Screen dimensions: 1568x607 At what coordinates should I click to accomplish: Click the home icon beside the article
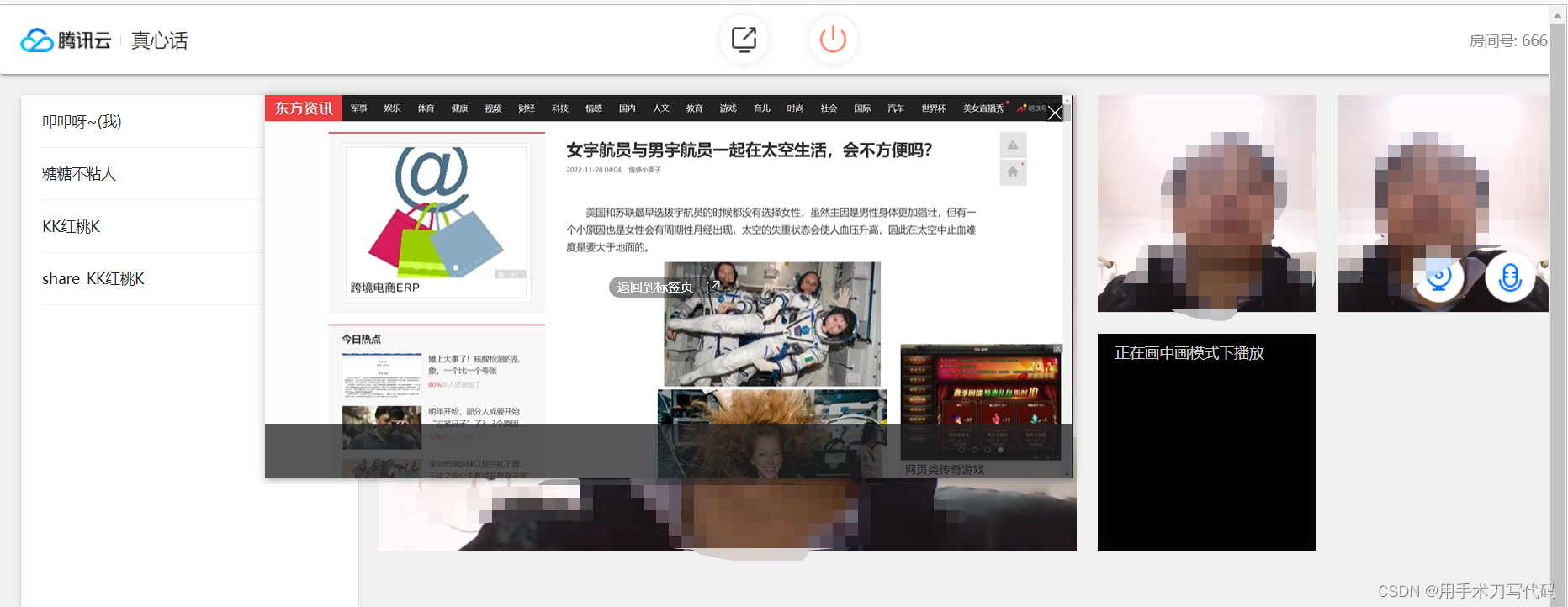point(1013,172)
